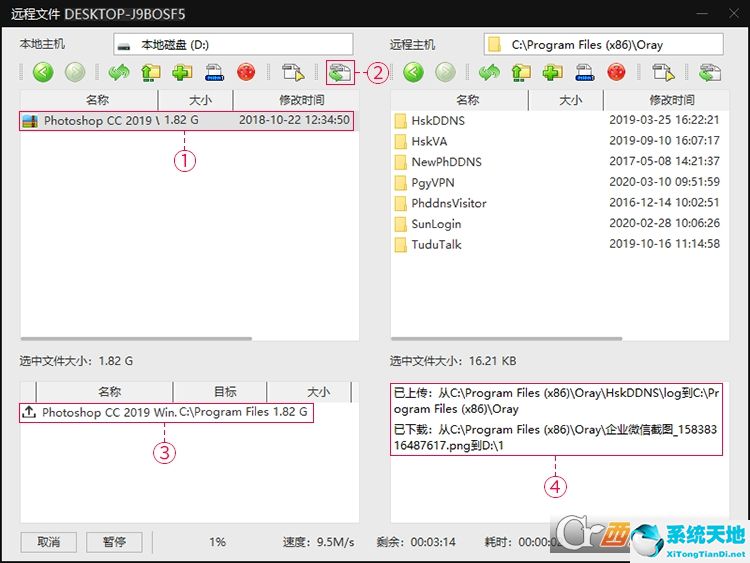Screen dimensions: 750x563
Task: Click the remote panel back arrow
Action: coord(413,72)
